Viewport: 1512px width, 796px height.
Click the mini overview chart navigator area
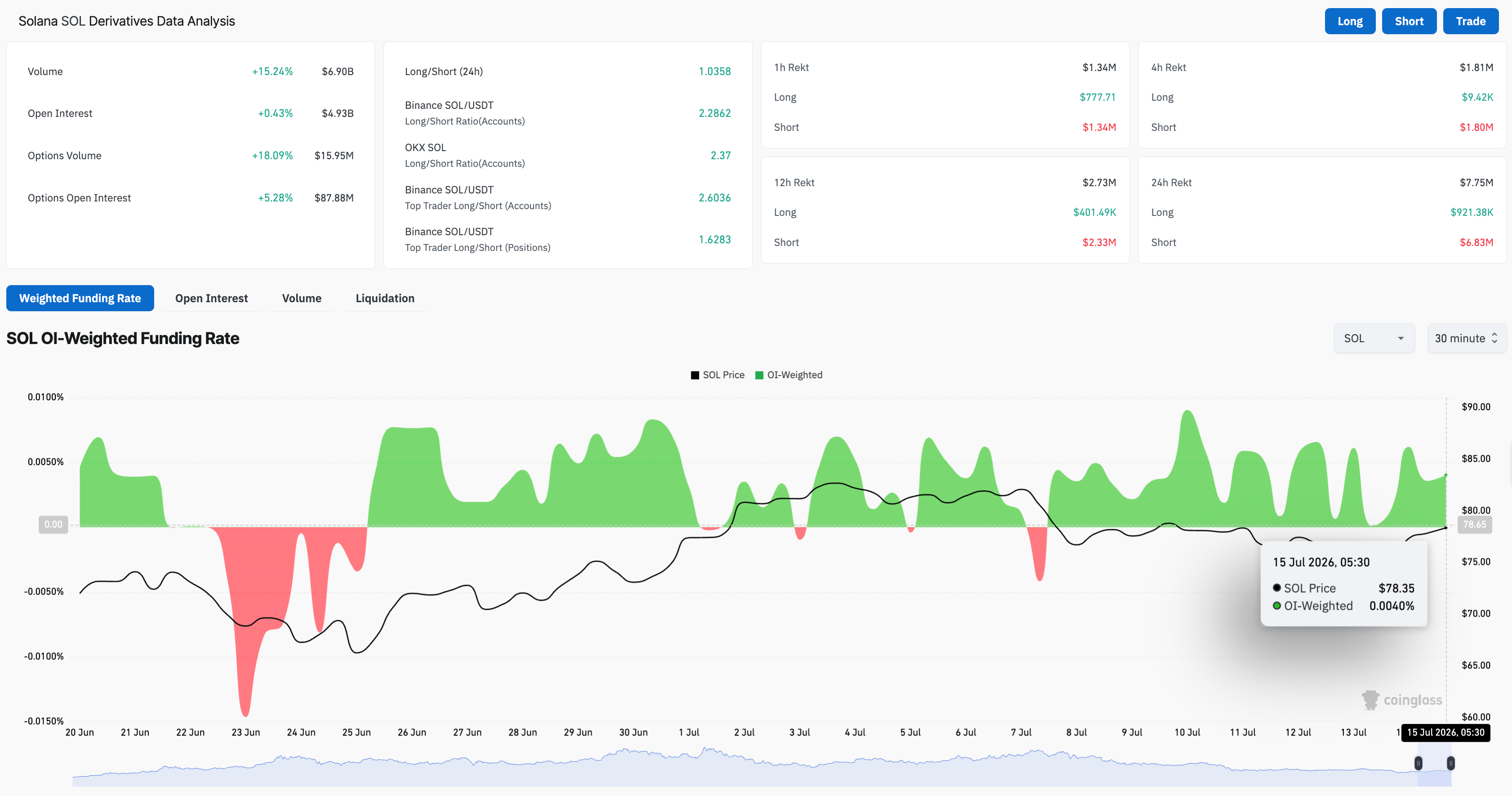click(x=762, y=767)
